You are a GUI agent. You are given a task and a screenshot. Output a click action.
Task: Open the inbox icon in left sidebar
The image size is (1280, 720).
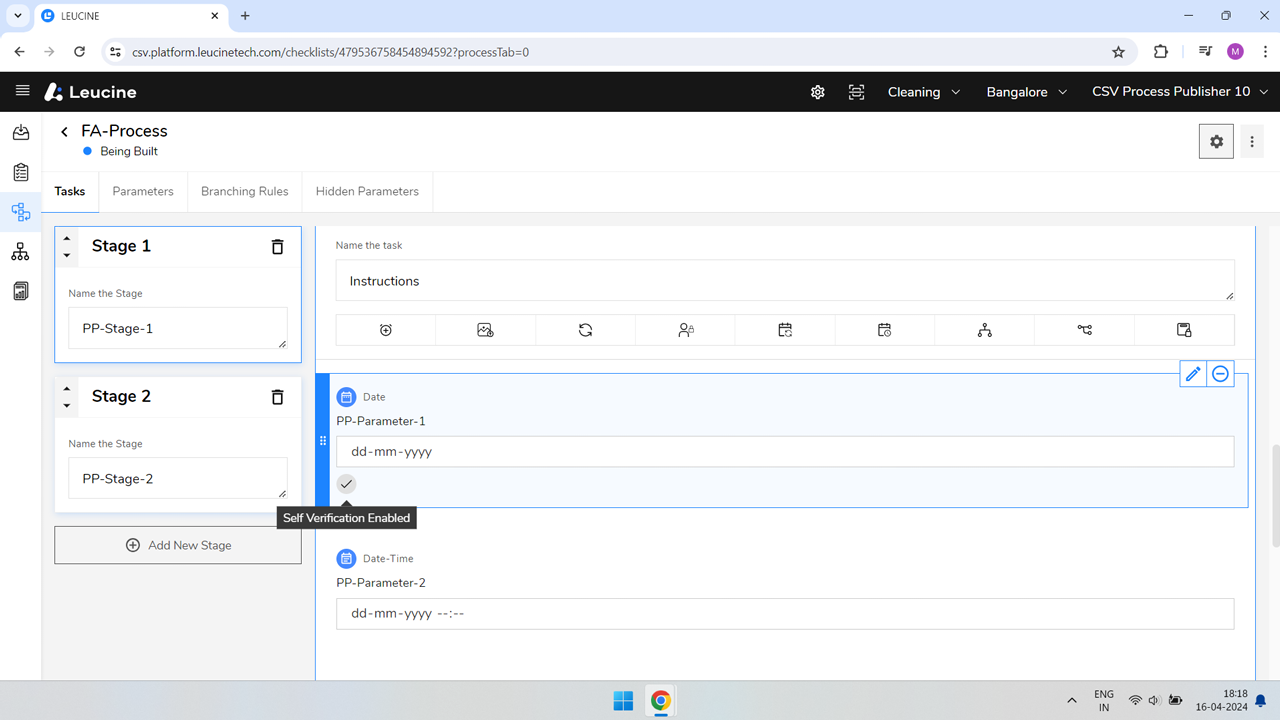[21, 132]
